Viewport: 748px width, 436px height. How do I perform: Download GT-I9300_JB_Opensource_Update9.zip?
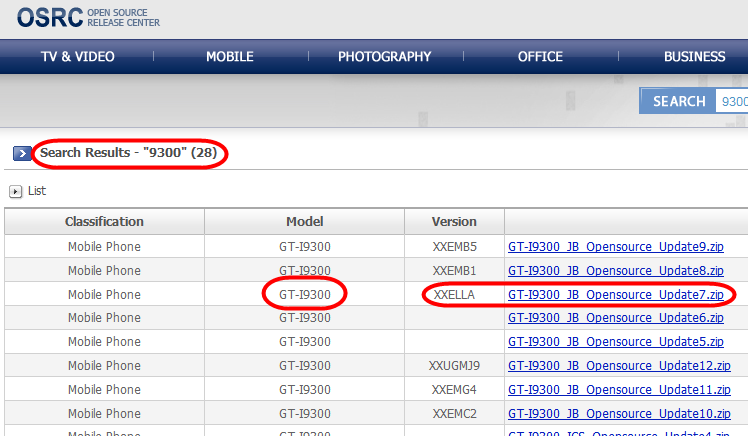pos(616,247)
